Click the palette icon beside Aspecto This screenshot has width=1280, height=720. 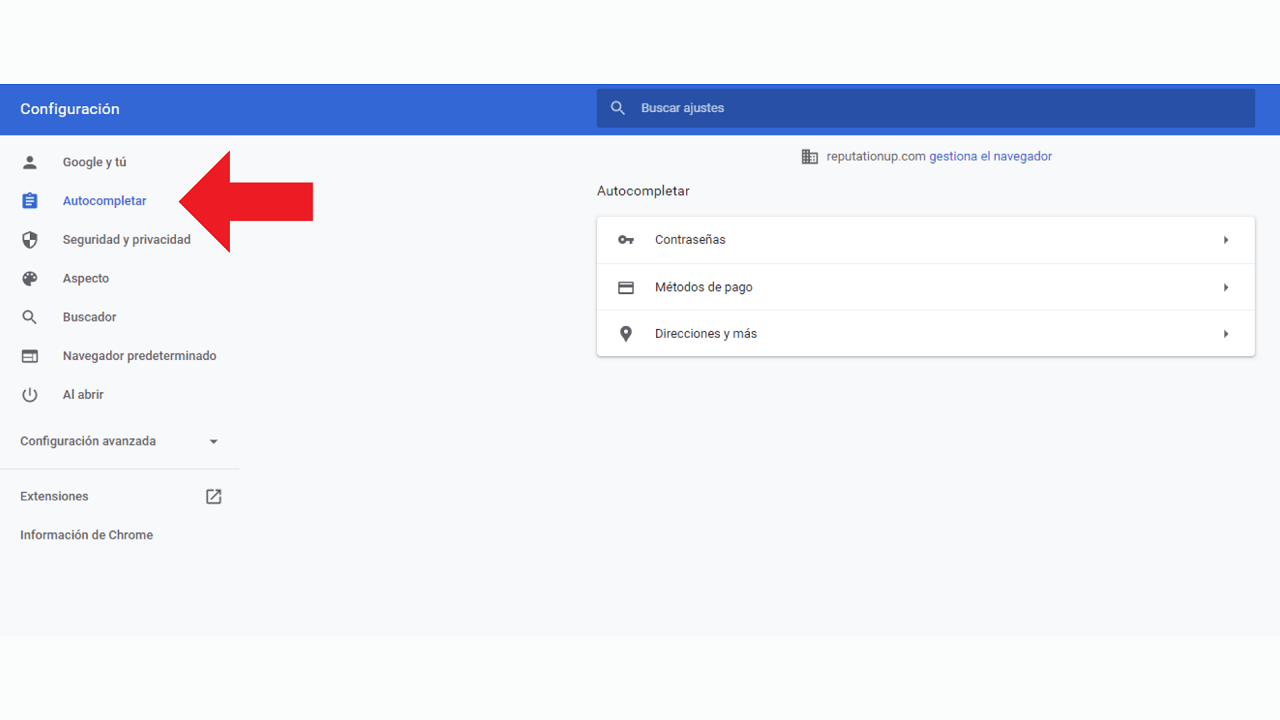pos(30,278)
